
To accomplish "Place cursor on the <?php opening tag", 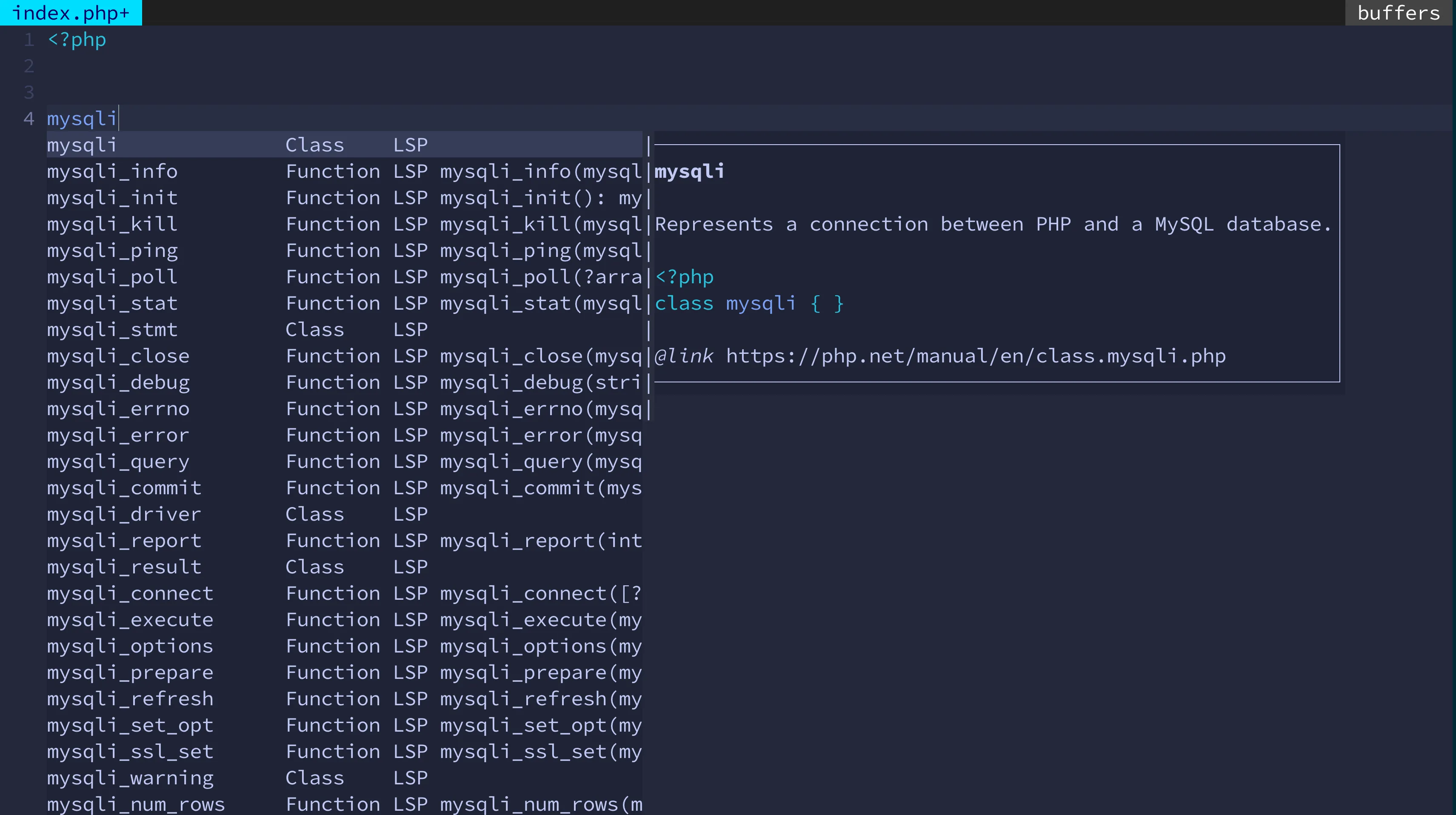I will pyautogui.click(x=77, y=40).
